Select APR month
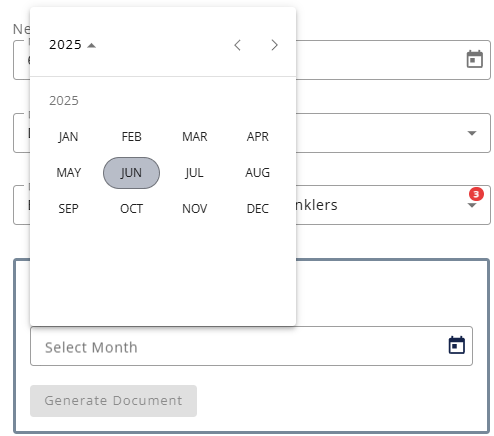 pyautogui.click(x=258, y=137)
